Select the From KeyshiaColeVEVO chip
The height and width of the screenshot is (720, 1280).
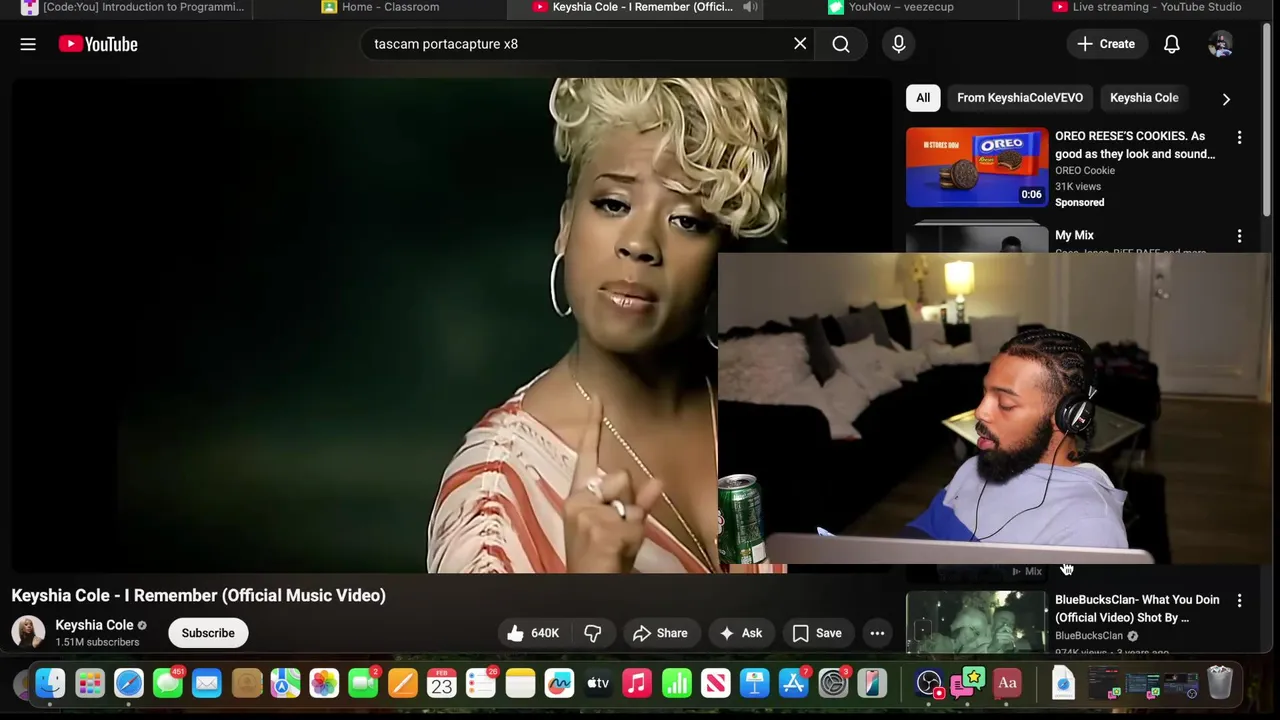click(x=1020, y=98)
